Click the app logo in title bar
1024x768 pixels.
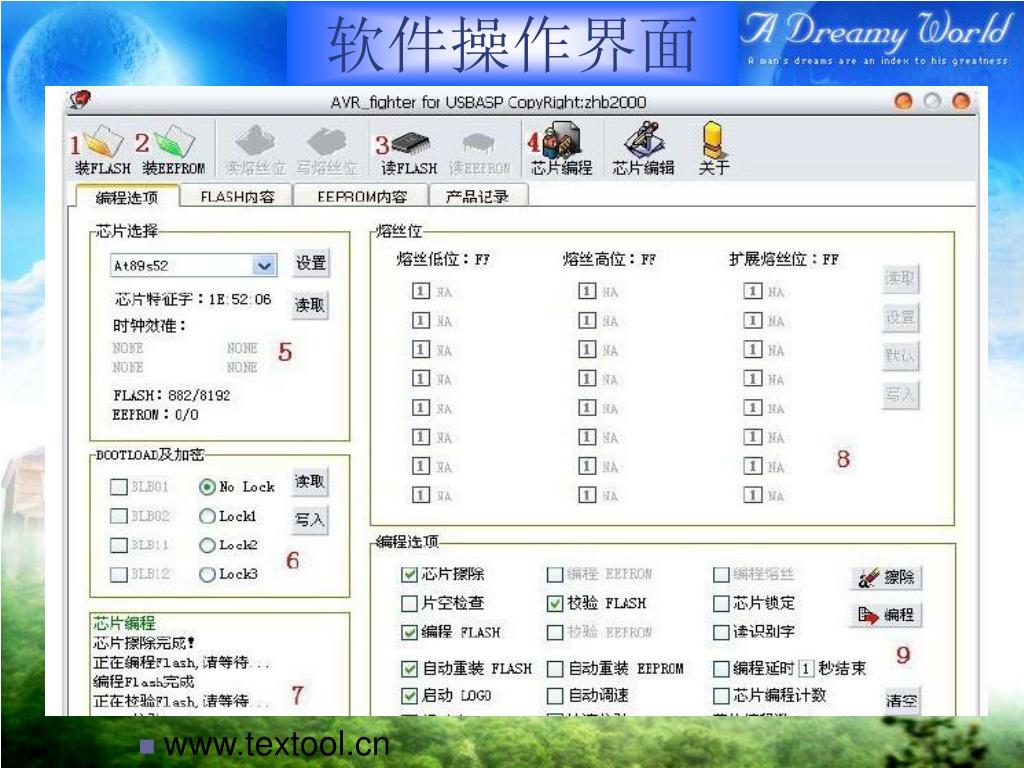pyautogui.click(x=80, y=99)
